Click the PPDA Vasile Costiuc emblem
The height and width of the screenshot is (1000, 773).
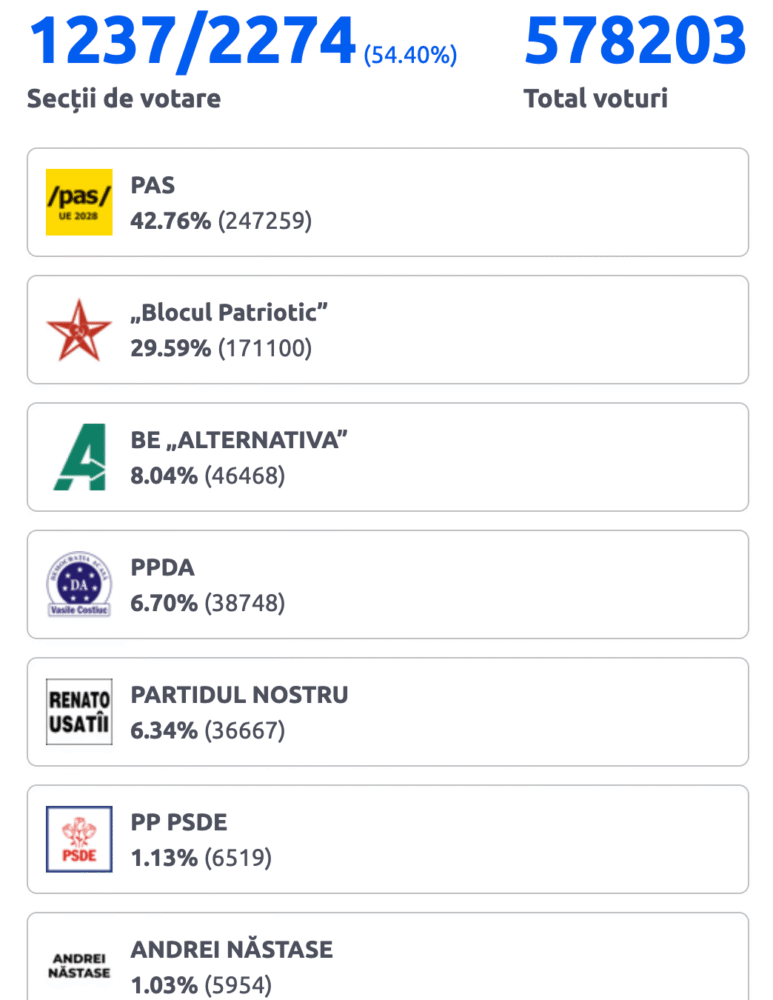click(79, 584)
